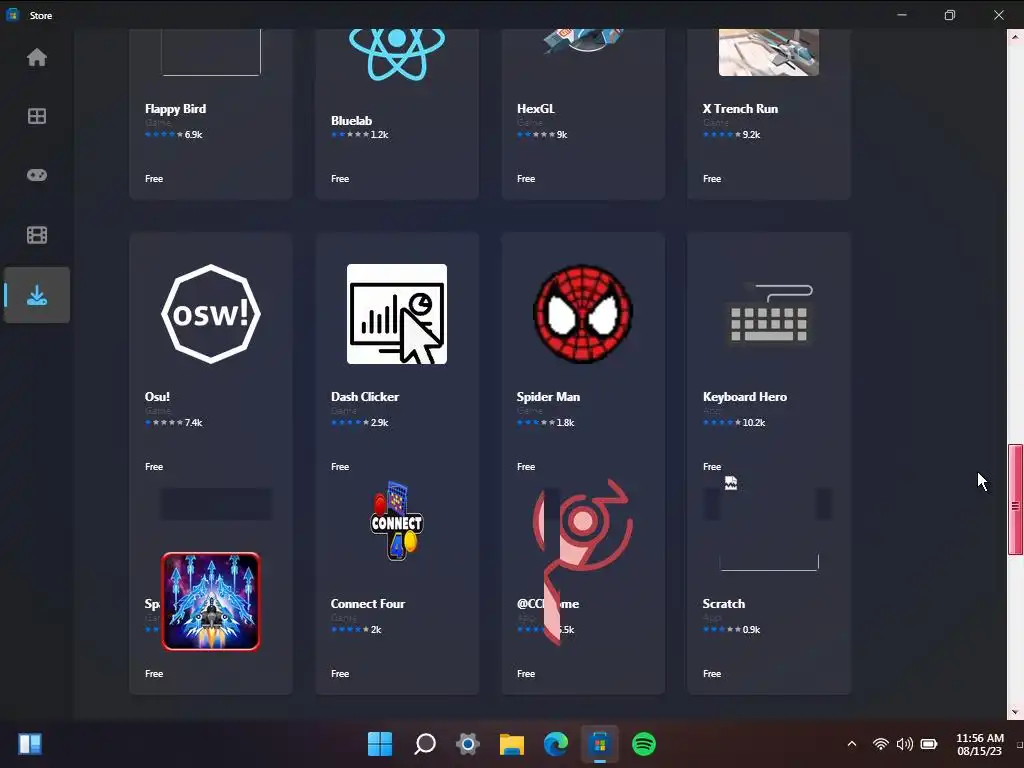Open the Apps grid section in sidebar

pos(37,116)
